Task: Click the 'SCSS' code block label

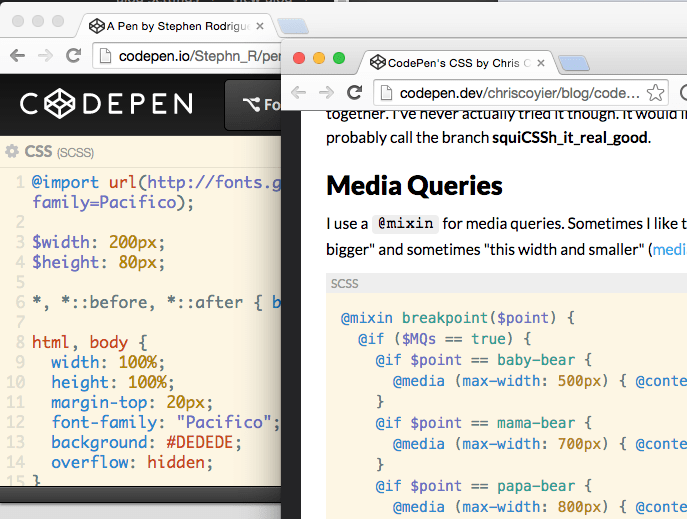Action: 344,284
